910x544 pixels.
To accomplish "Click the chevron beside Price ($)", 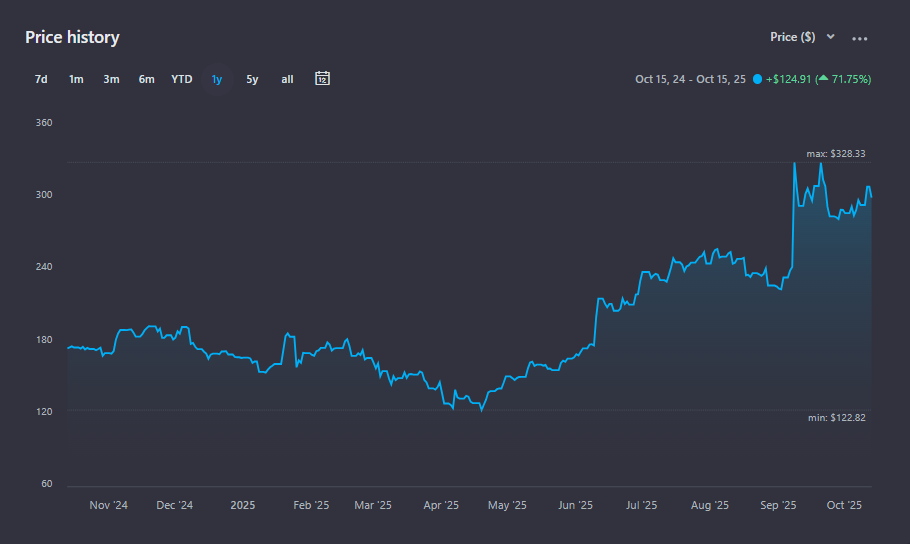I will (x=830, y=37).
